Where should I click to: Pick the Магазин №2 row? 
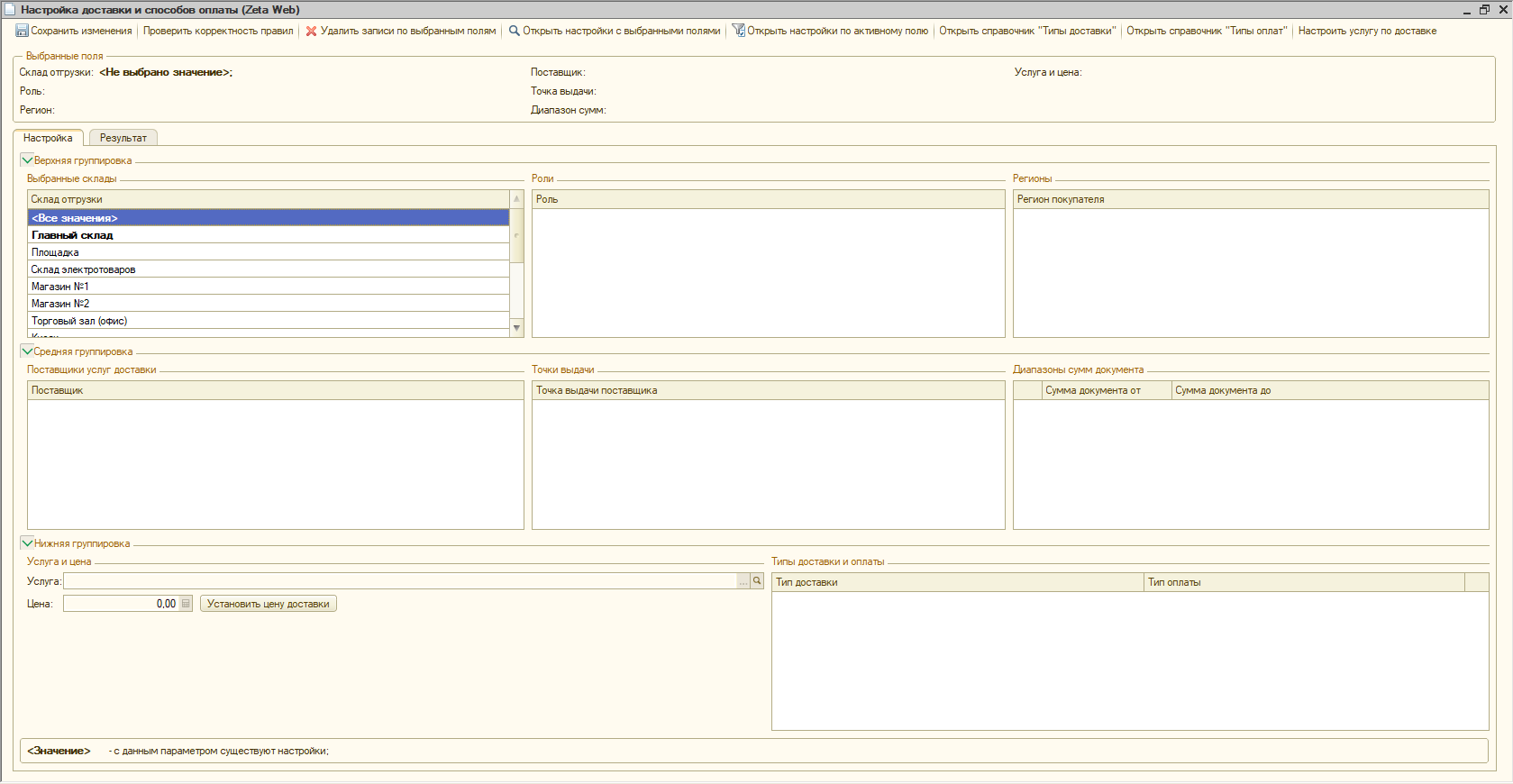tap(269, 304)
